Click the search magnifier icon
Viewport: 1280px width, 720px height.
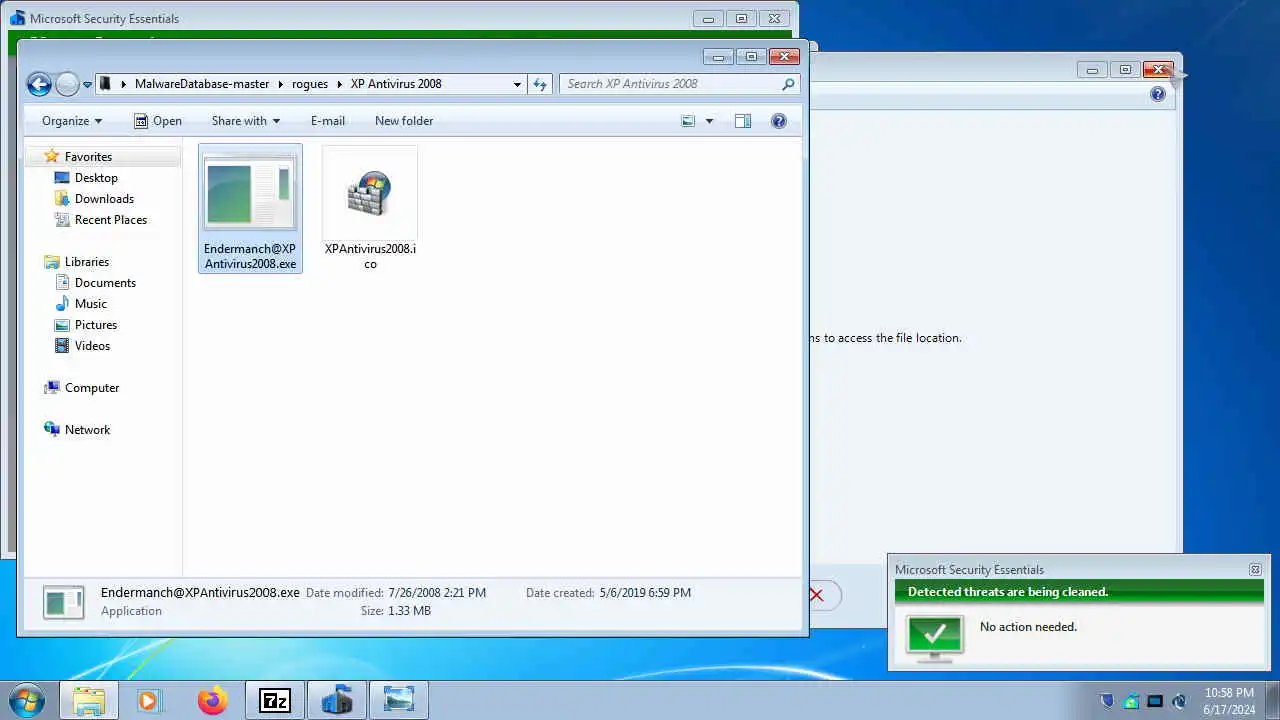(789, 84)
